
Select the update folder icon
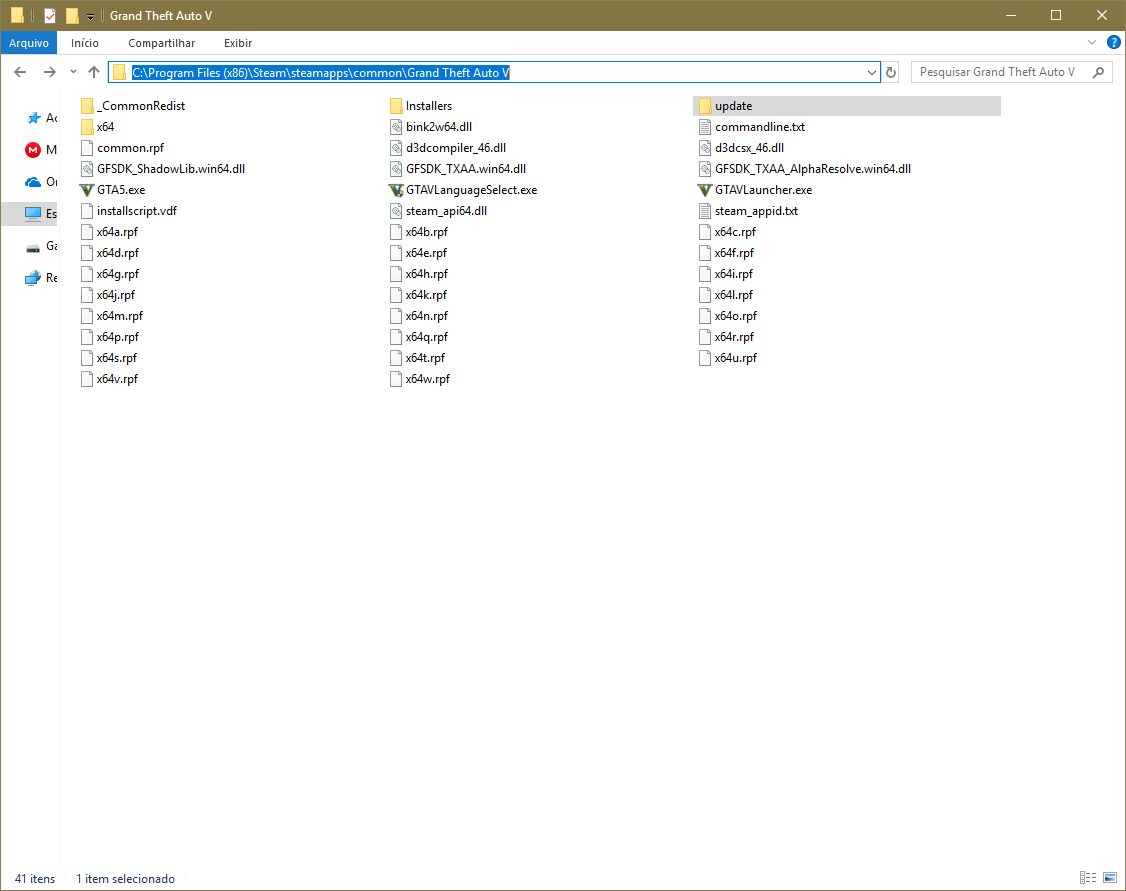point(704,106)
